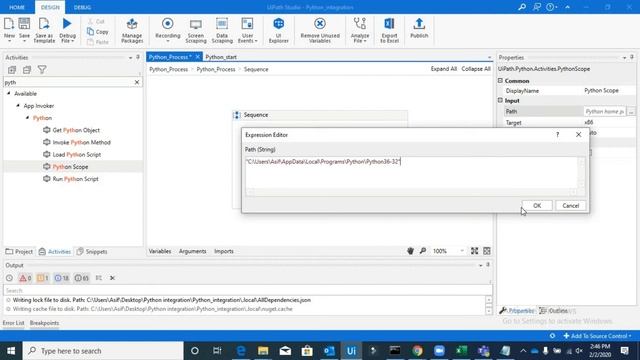Open Expression Editor help question mark
640x360 pixels.
(x=558, y=135)
